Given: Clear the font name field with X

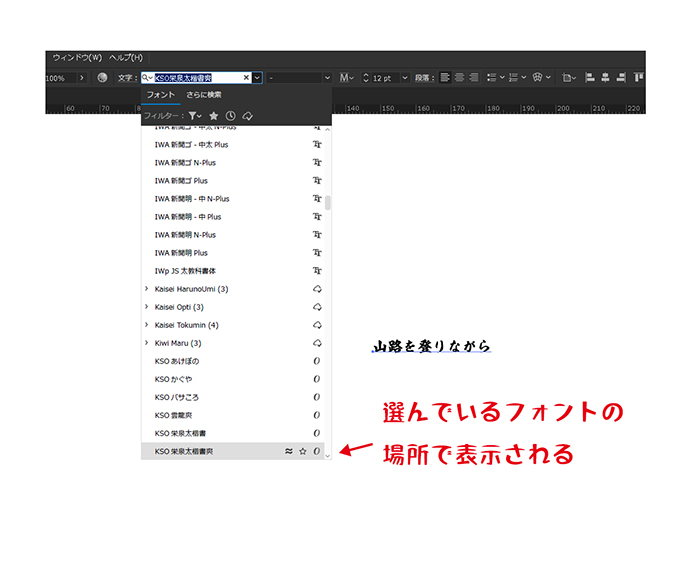Looking at the screenshot, I should tap(246, 78).
